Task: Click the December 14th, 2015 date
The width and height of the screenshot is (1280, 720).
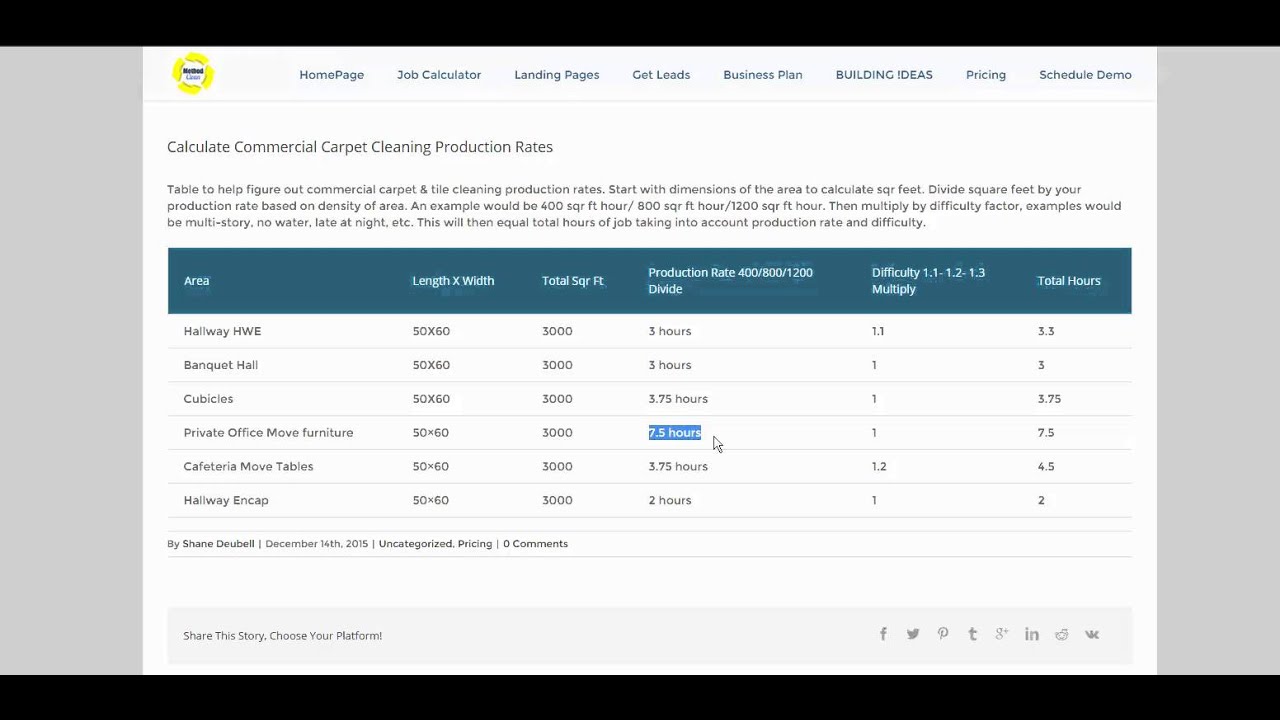Action: [317, 544]
